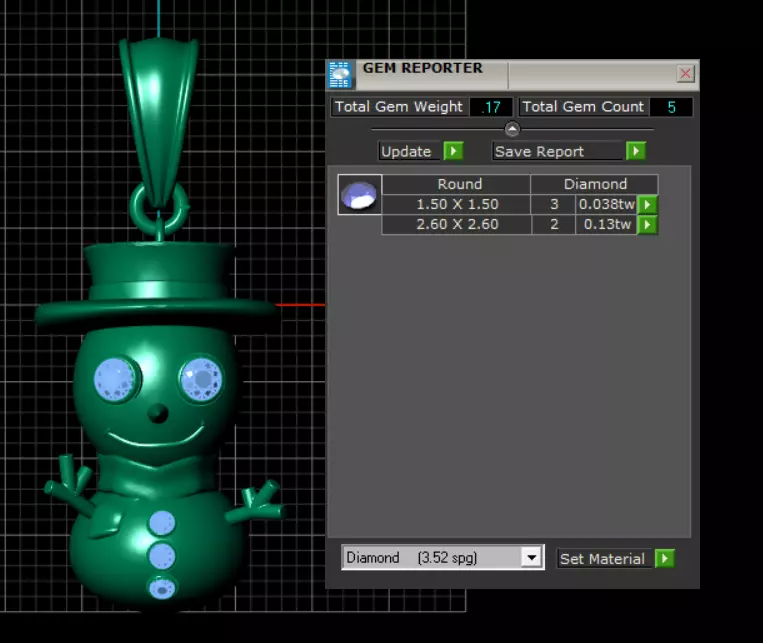Click the Gem Reporter panel icon
The image size is (763, 643).
click(340, 75)
